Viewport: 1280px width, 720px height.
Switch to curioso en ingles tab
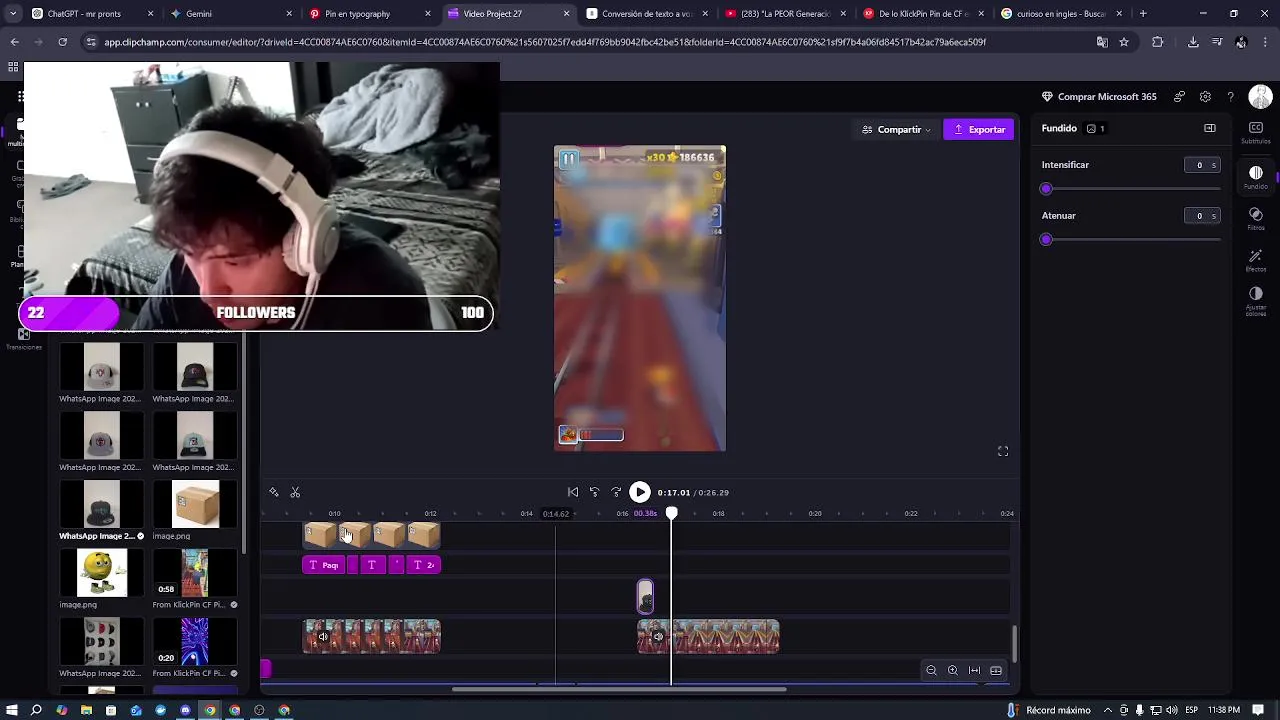pyautogui.click(x=1060, y=14)
